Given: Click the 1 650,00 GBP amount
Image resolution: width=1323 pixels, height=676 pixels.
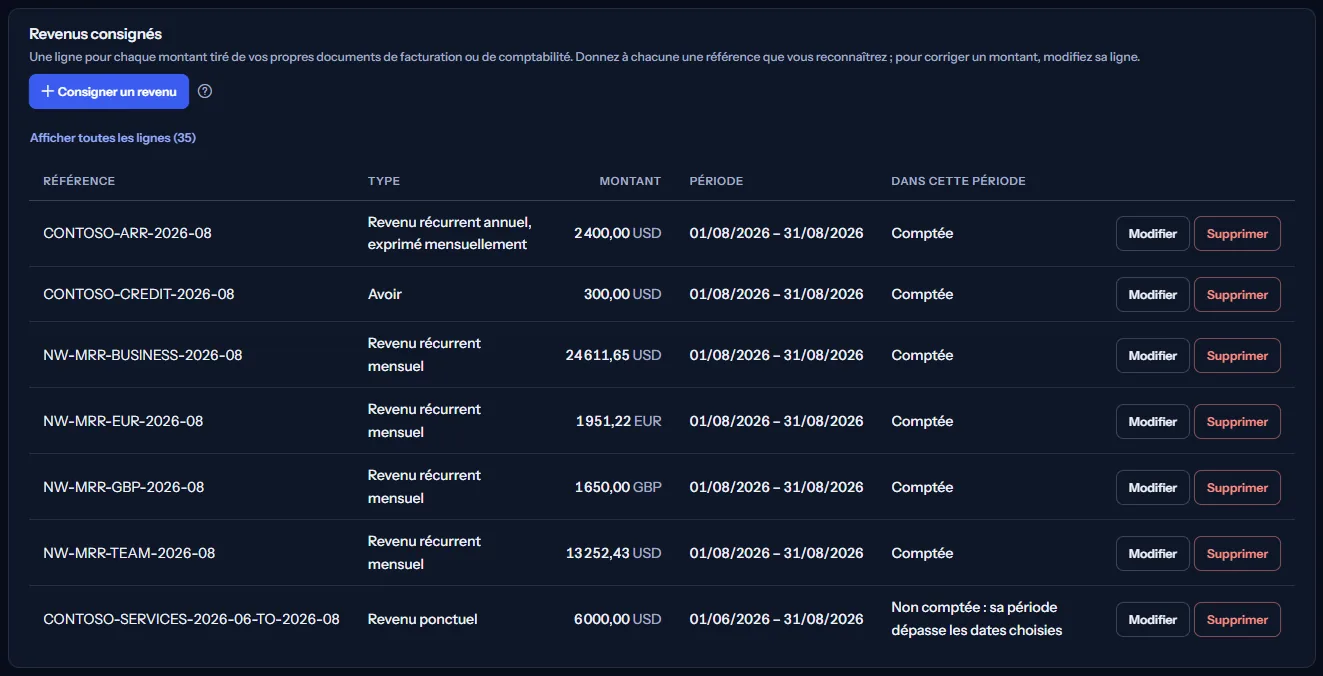Looking at the screenshot, I should [x=618, y=487].
